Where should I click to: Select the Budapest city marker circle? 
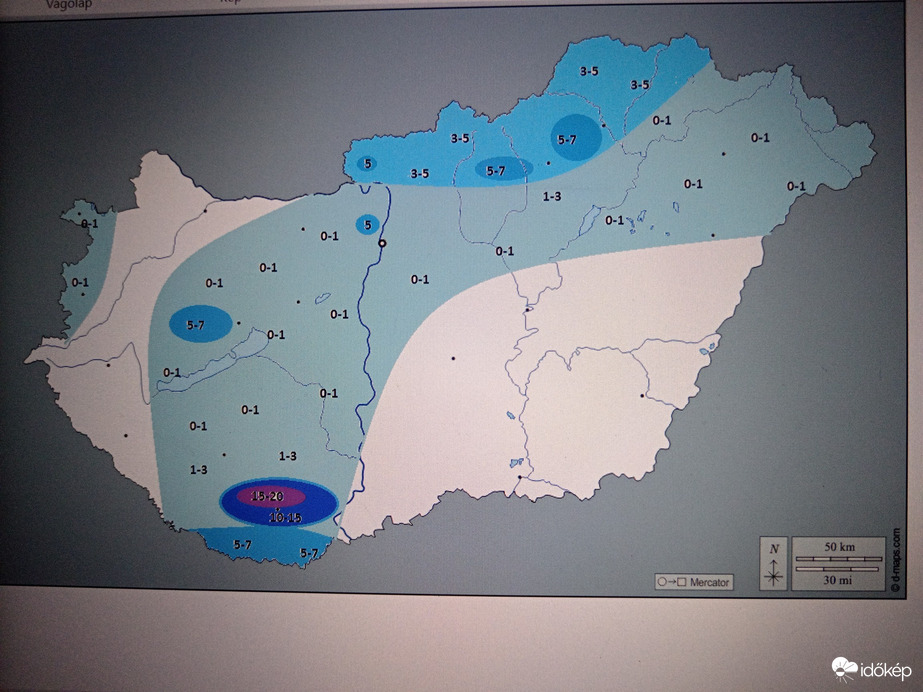click(x=381, y=243)
